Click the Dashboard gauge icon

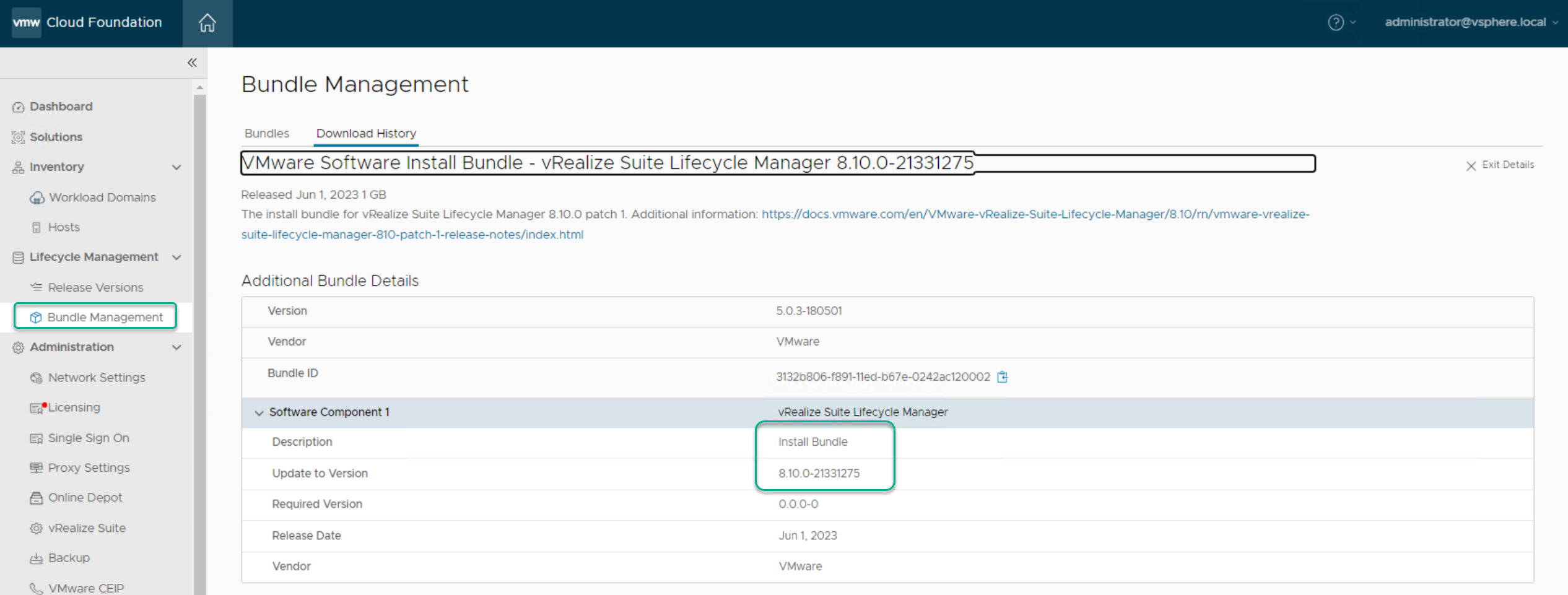[18, 107]
